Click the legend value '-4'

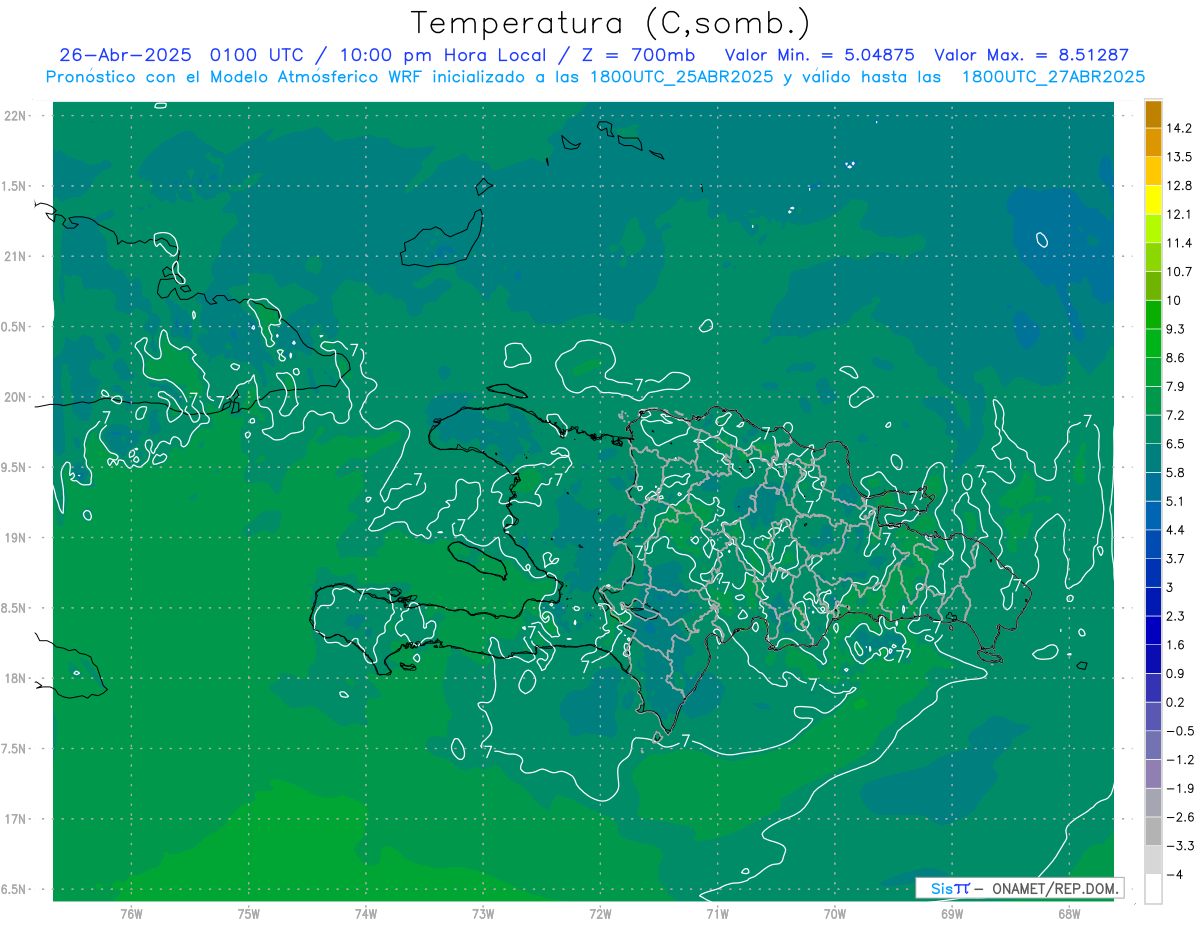[1175, 874]
